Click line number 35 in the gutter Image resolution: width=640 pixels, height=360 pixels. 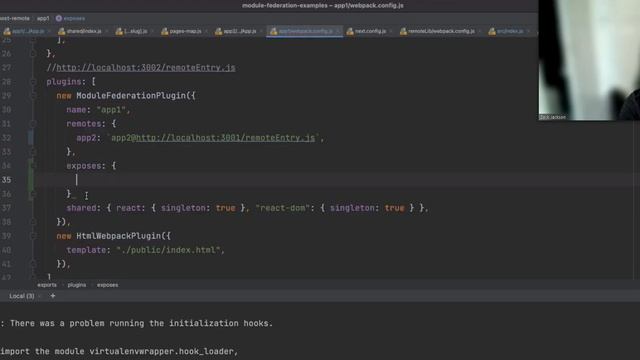pos(7,180)
